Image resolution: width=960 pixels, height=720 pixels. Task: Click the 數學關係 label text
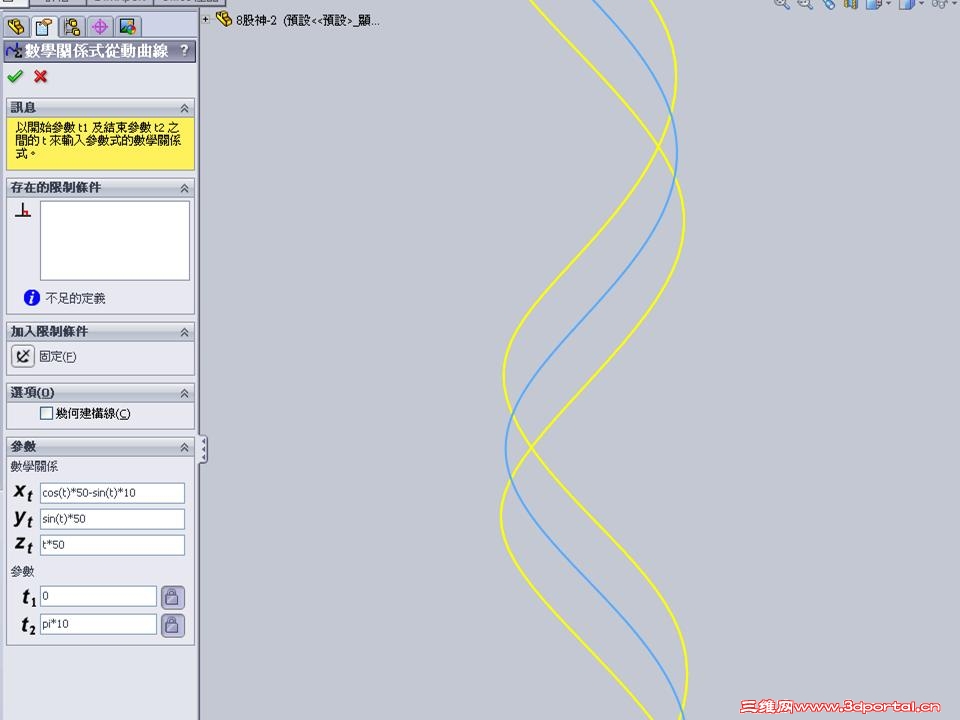coord(34,467)
